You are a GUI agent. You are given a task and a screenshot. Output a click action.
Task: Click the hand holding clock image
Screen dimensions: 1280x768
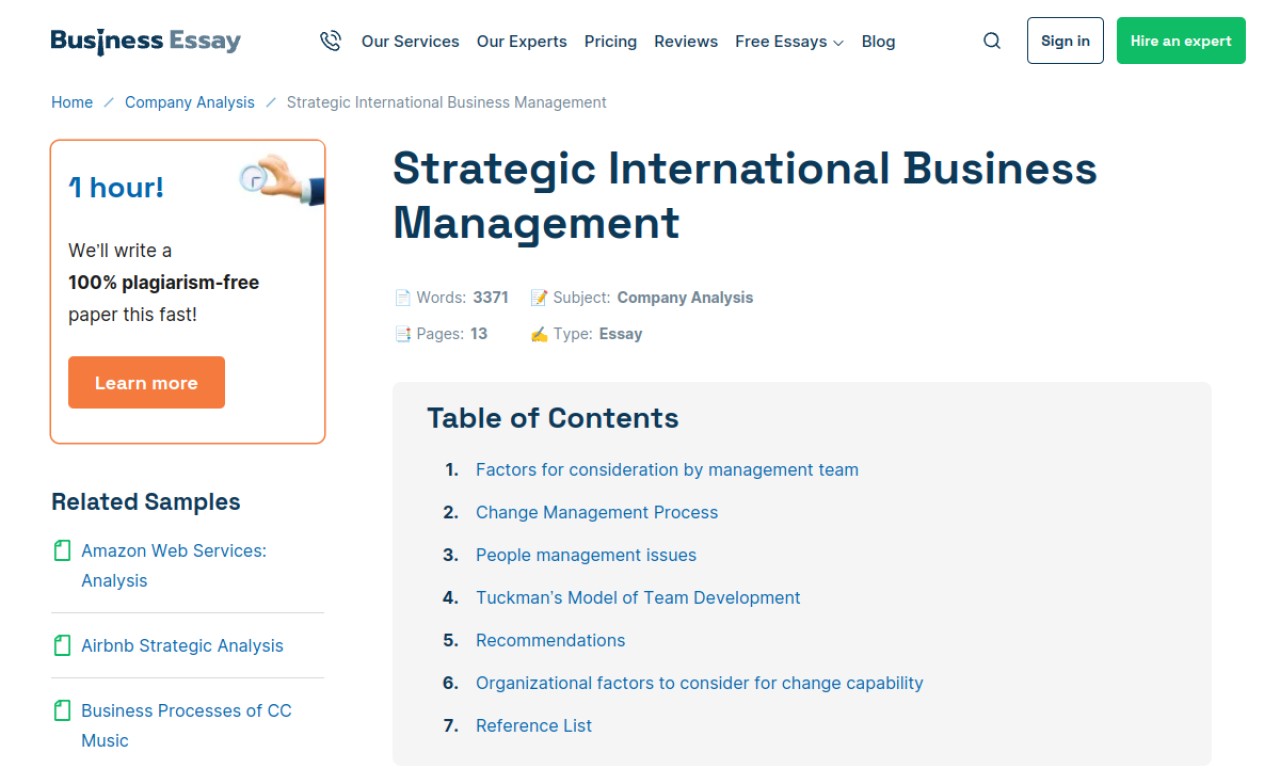(x=282, y=179)
